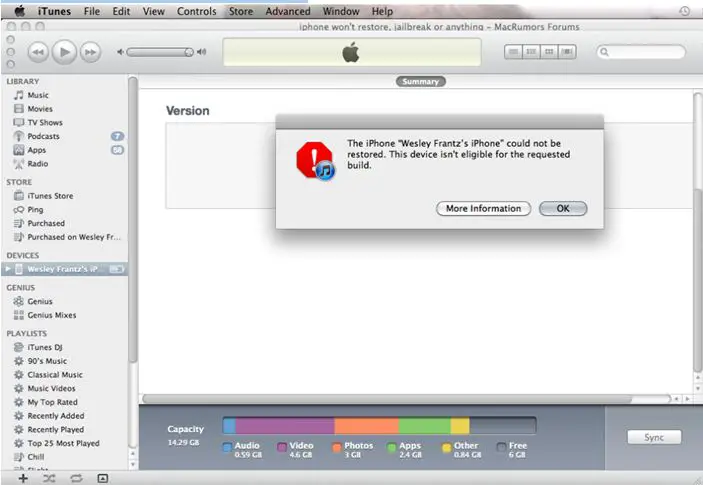Click the add playlist plus button
This screenshot has height=485, width=703.
click(23, 478)
